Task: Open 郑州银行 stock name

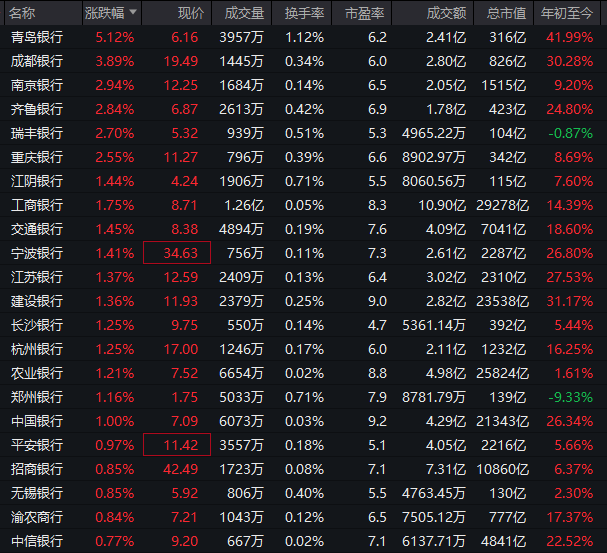Action: click(x=37, y=397)
